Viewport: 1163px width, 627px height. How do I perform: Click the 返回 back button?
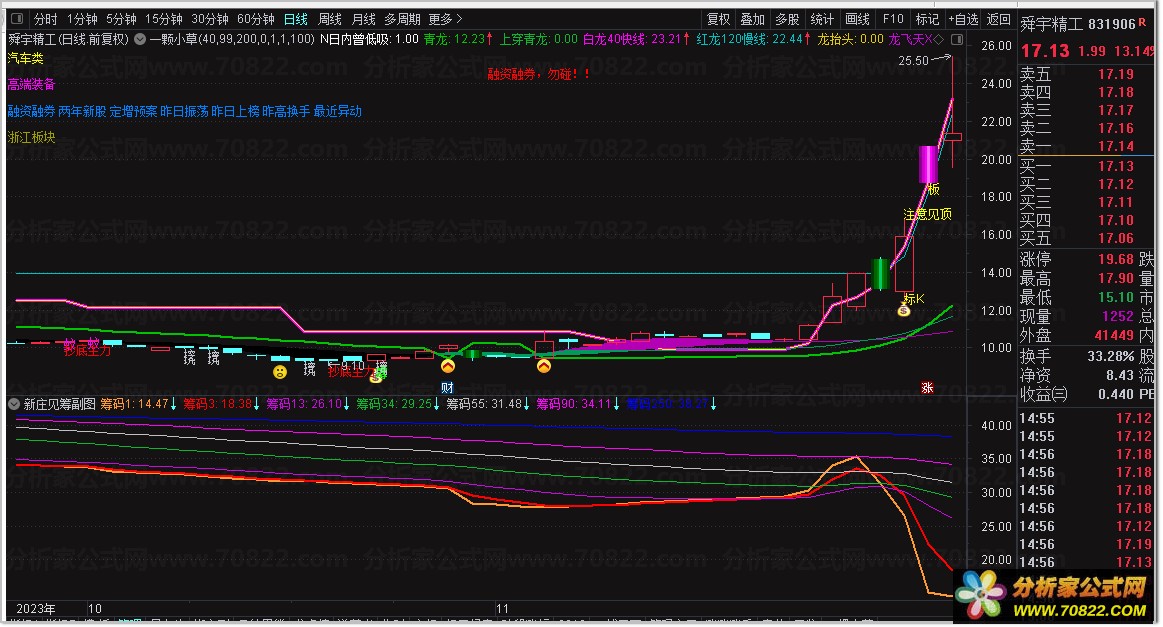click(x=998, y=19)
